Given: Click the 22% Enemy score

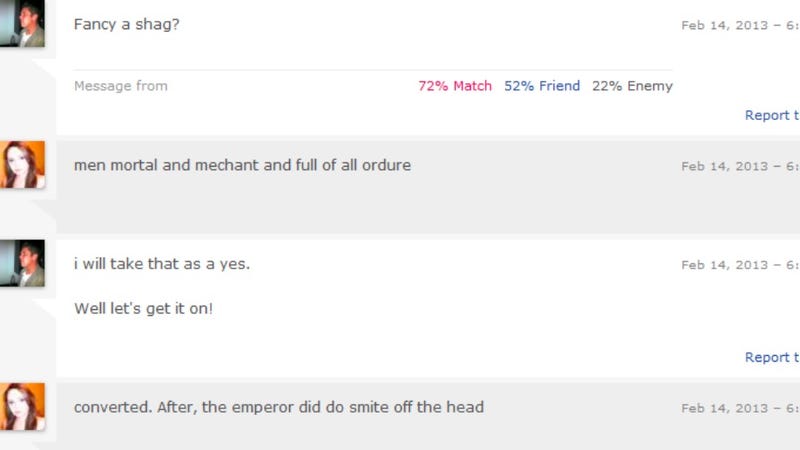Looking at the screenshot, I should 632,86.
